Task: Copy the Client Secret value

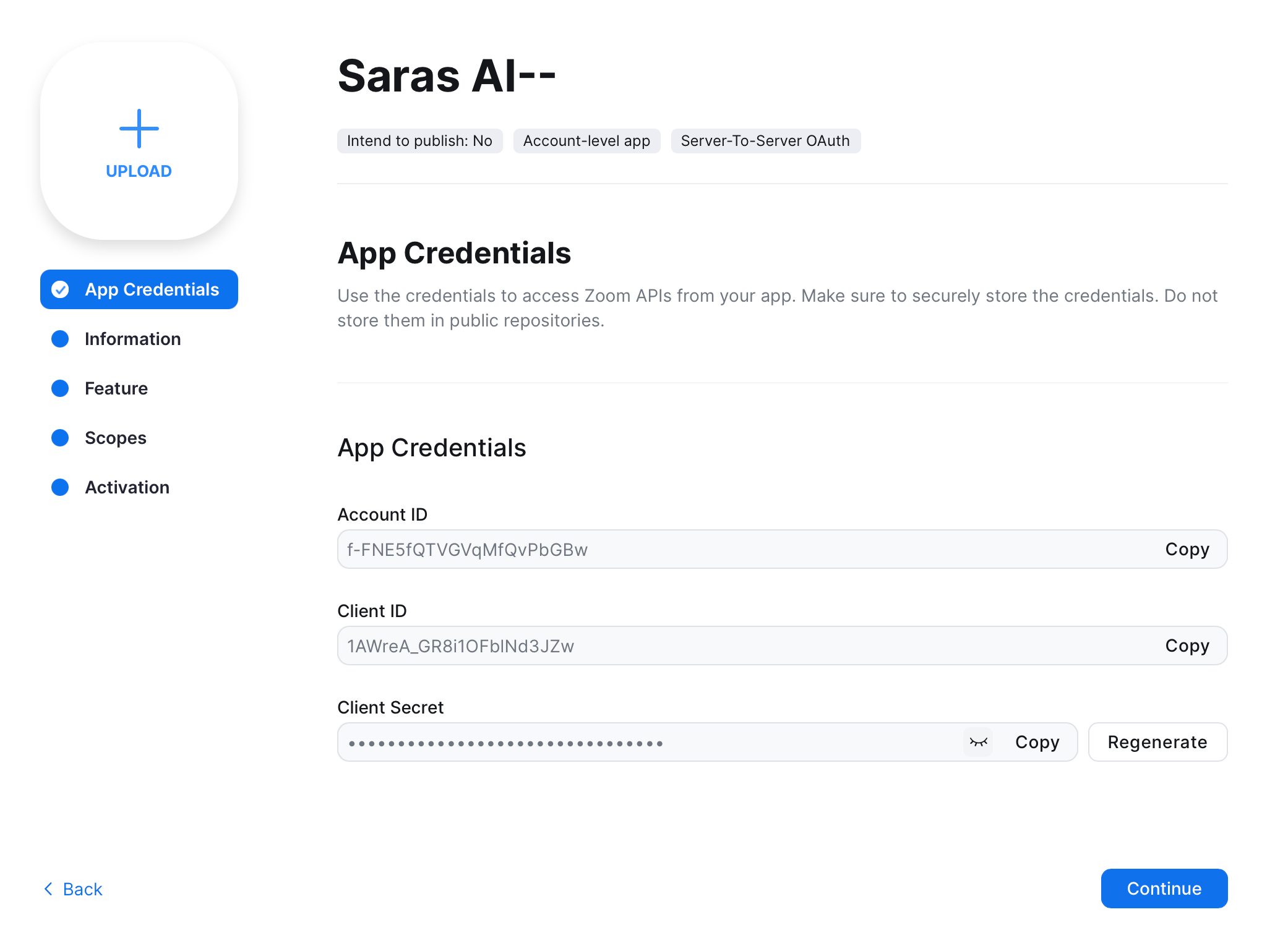Action: (1037, 742)
